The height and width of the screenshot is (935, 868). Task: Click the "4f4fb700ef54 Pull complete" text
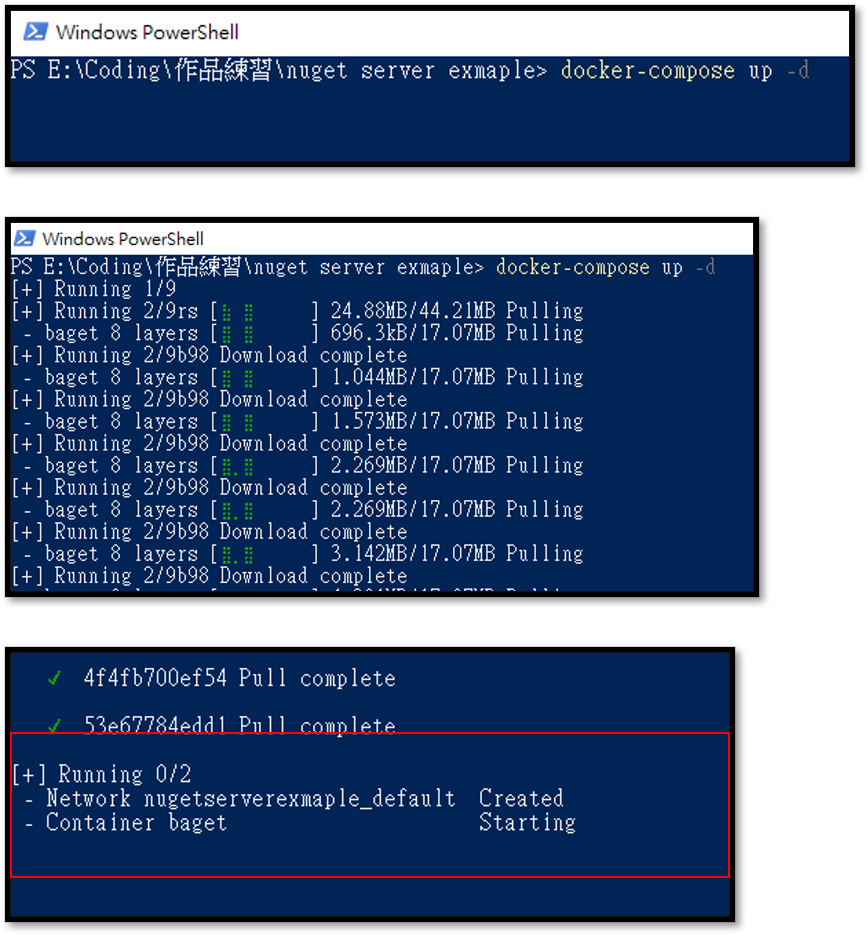[x=240, y=679]
